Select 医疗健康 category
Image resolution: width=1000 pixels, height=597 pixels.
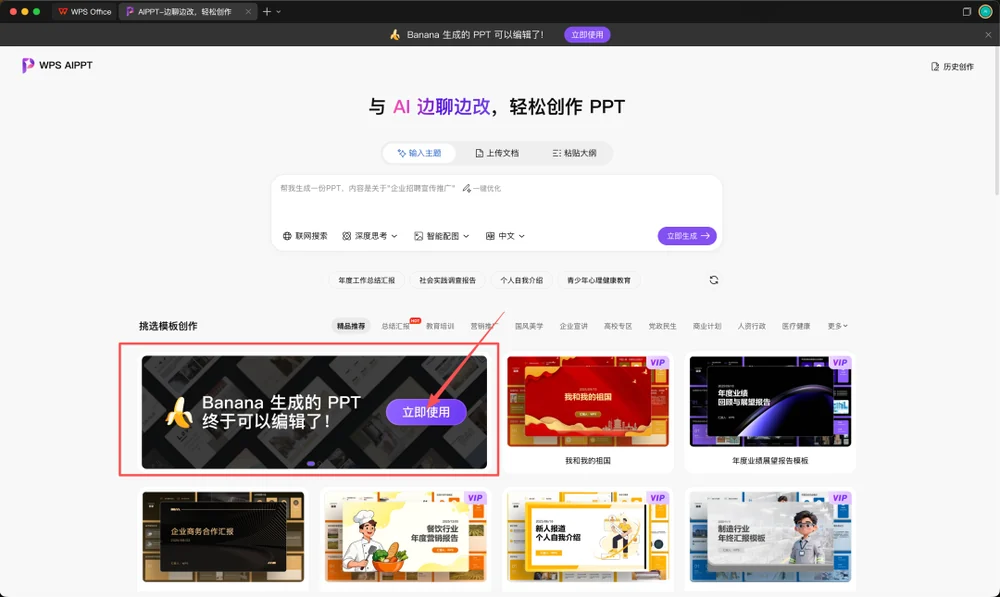[796, 326]
